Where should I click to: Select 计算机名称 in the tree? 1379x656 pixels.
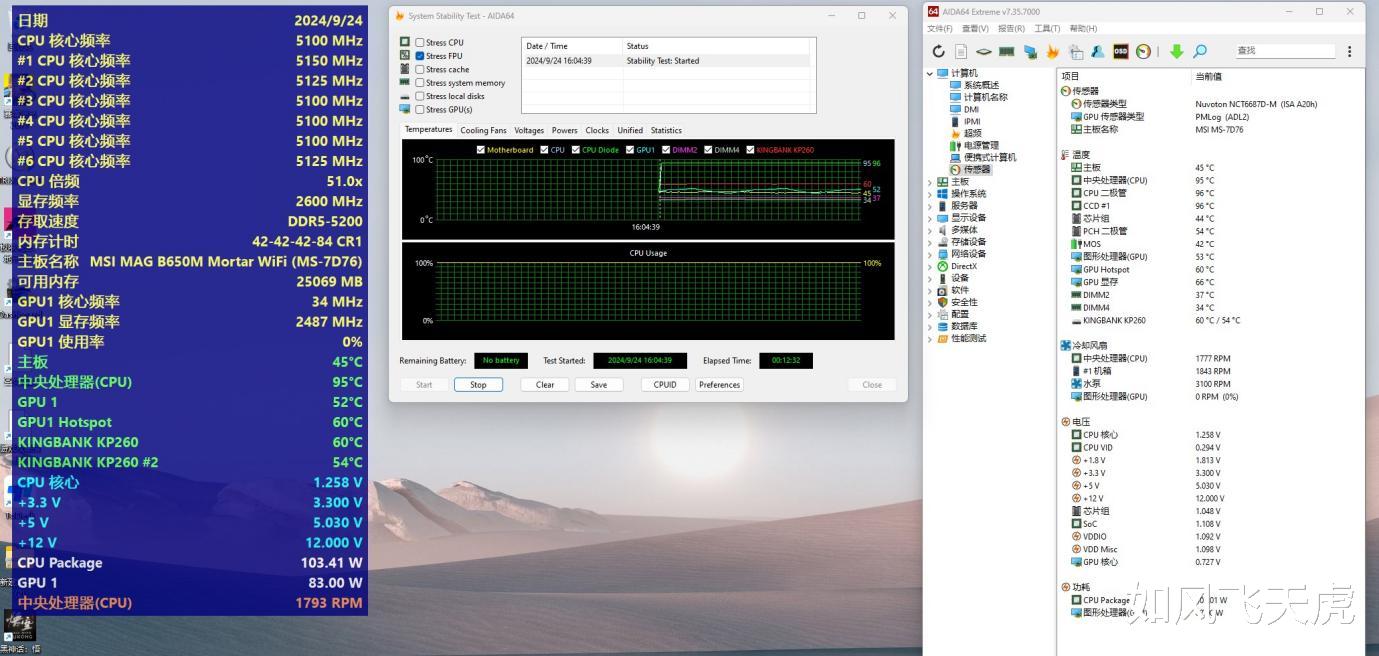[x=979, y=97]
